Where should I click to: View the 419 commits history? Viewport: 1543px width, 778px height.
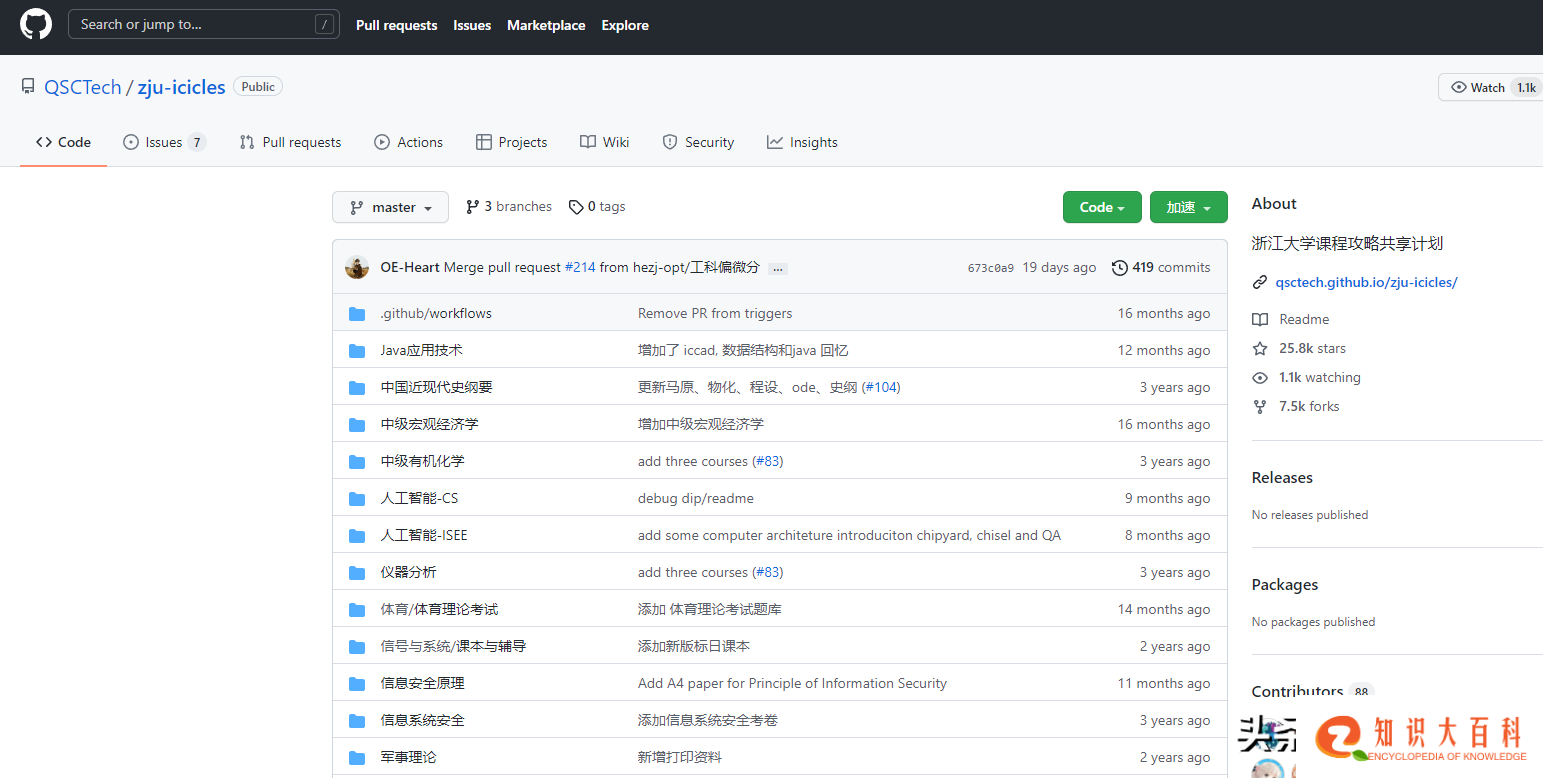click(x=1161, y=267)
